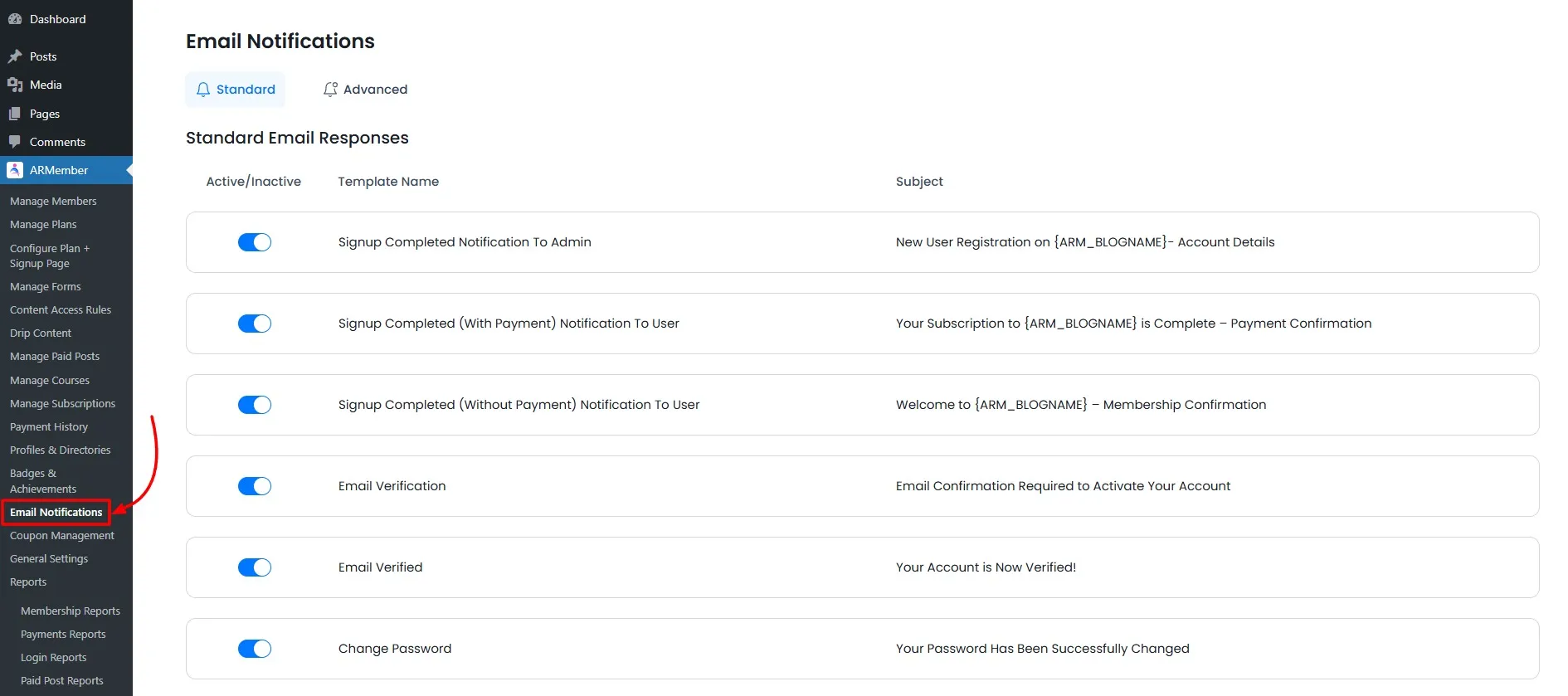The image size is (1568, 696).
Task: Disable Signup Completed (With Payment) notification toggle
Action: (x=255, y=324)
